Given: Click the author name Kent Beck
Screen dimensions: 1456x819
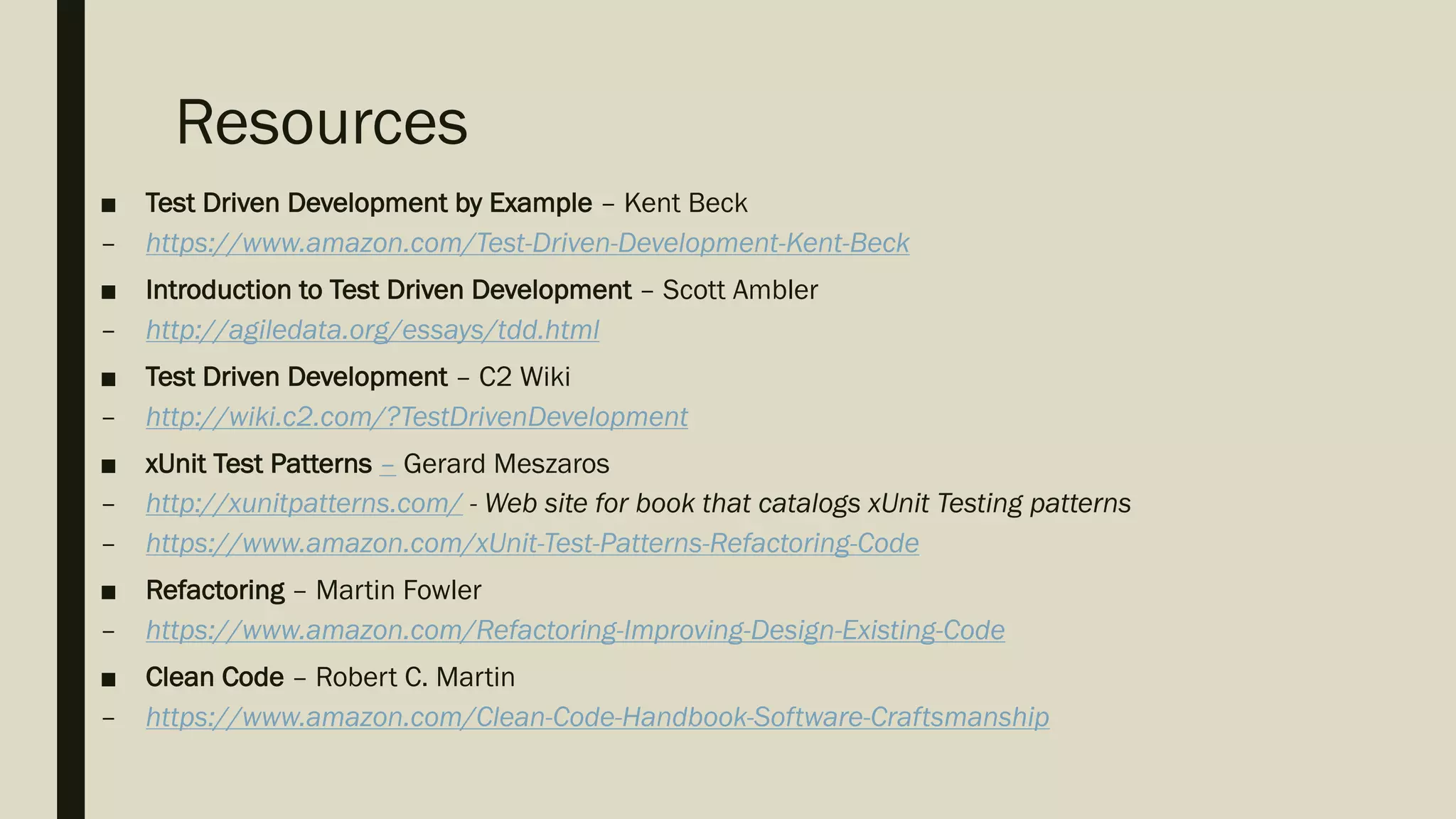Looking at the screenshot, I should [x=685, y=203].
